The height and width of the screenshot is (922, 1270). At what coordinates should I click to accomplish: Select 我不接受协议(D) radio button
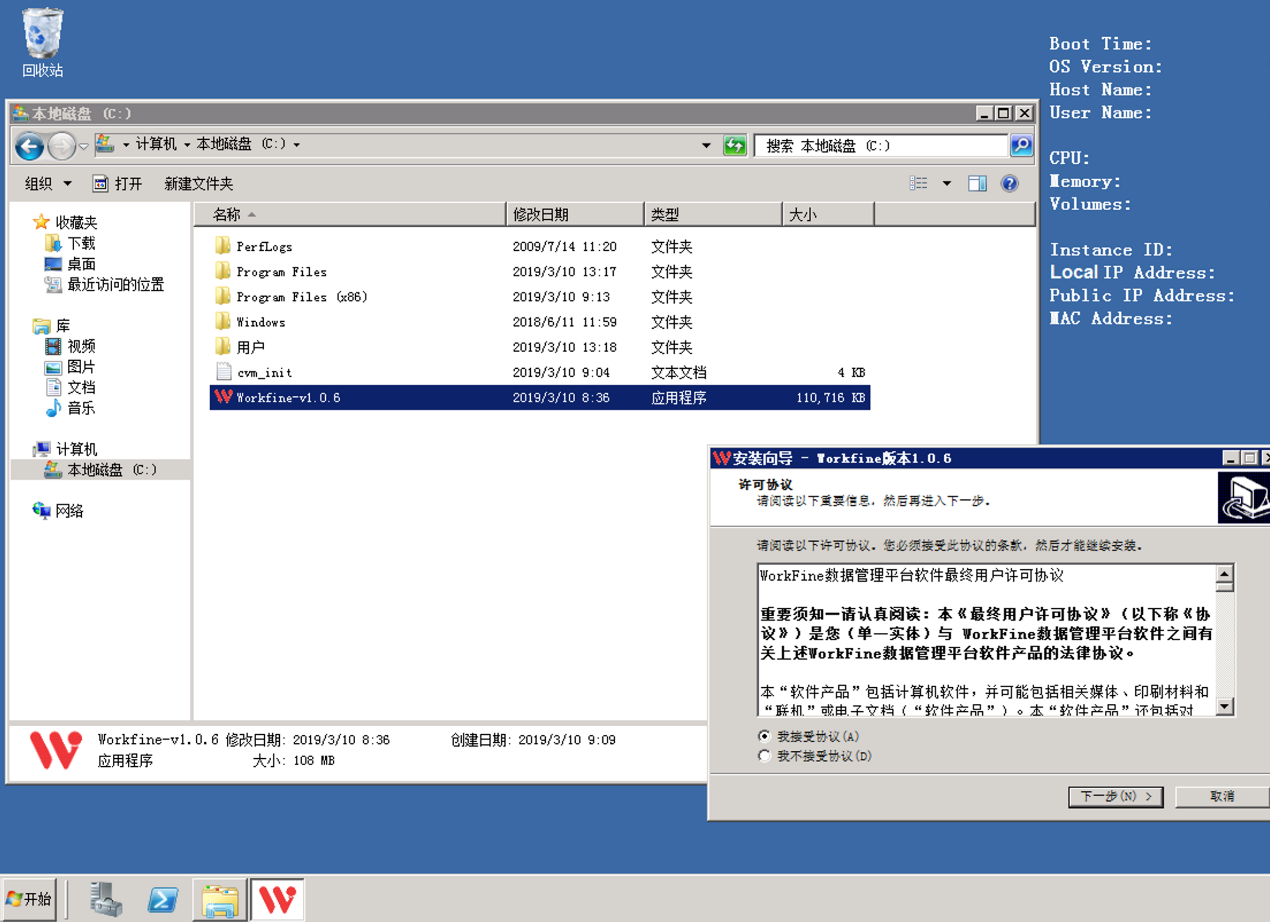point(765,756)
